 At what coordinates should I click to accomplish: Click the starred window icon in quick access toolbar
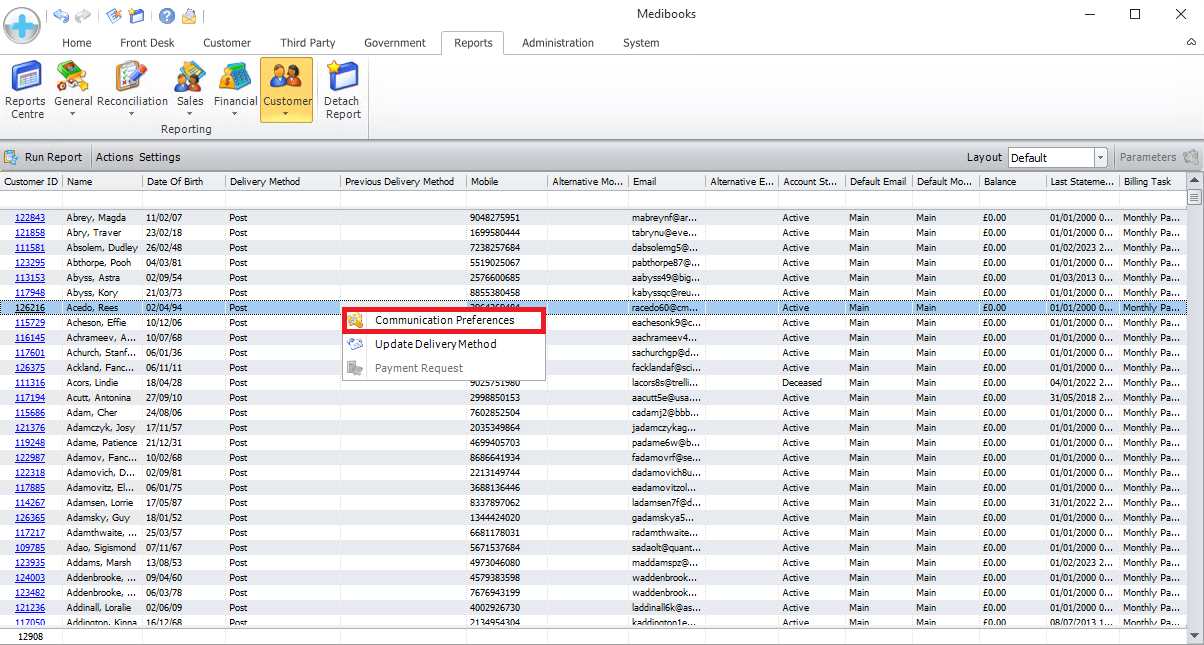[x=137, y=16]
